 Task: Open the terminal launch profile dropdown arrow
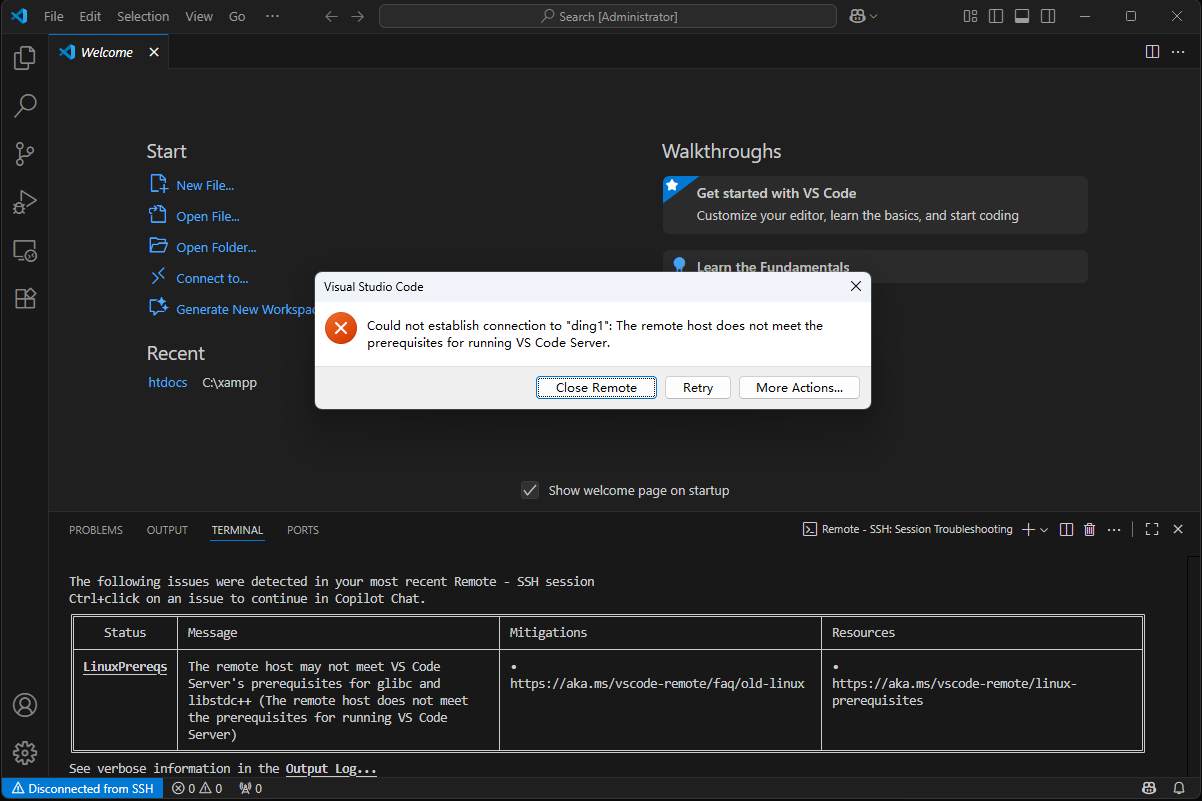tap(1044, 529)
